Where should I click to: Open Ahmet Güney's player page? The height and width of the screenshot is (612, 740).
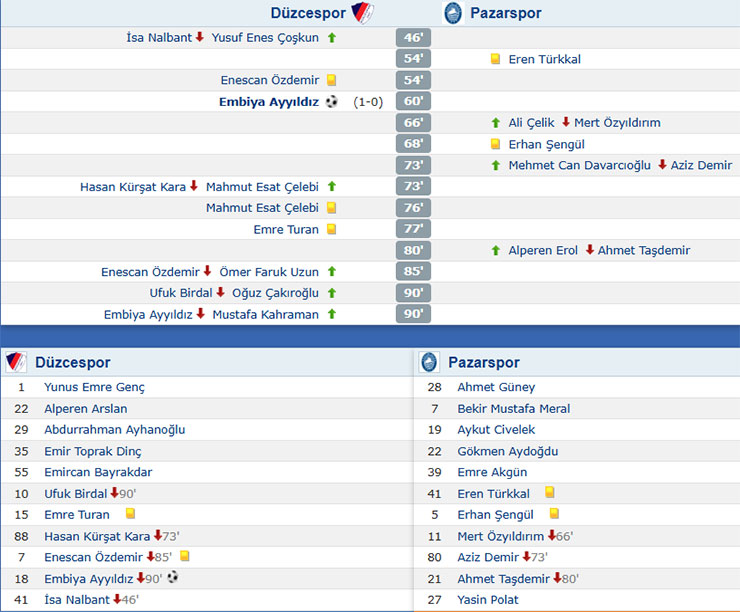496,387
